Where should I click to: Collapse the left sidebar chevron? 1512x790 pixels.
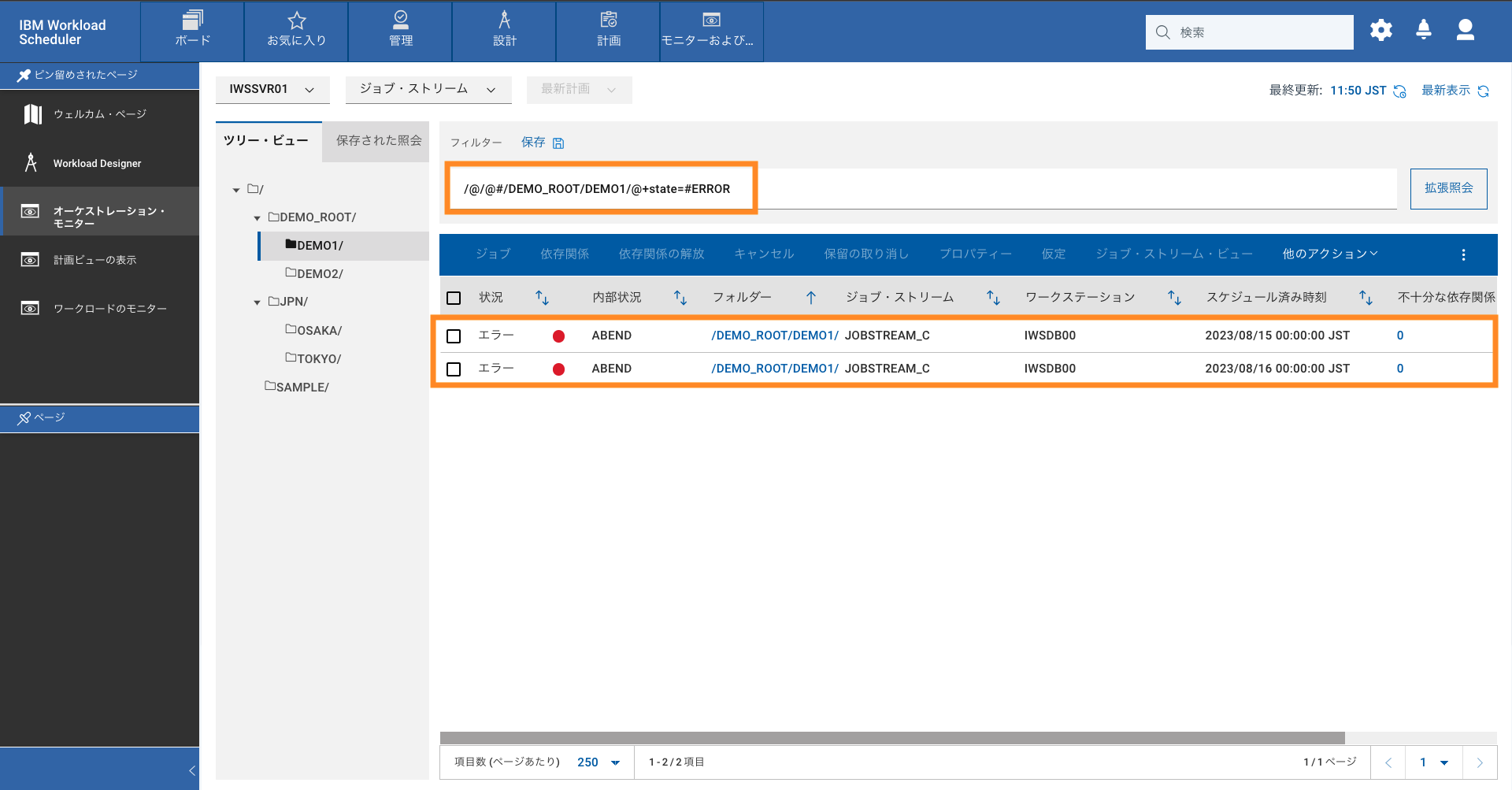point(192,770)
